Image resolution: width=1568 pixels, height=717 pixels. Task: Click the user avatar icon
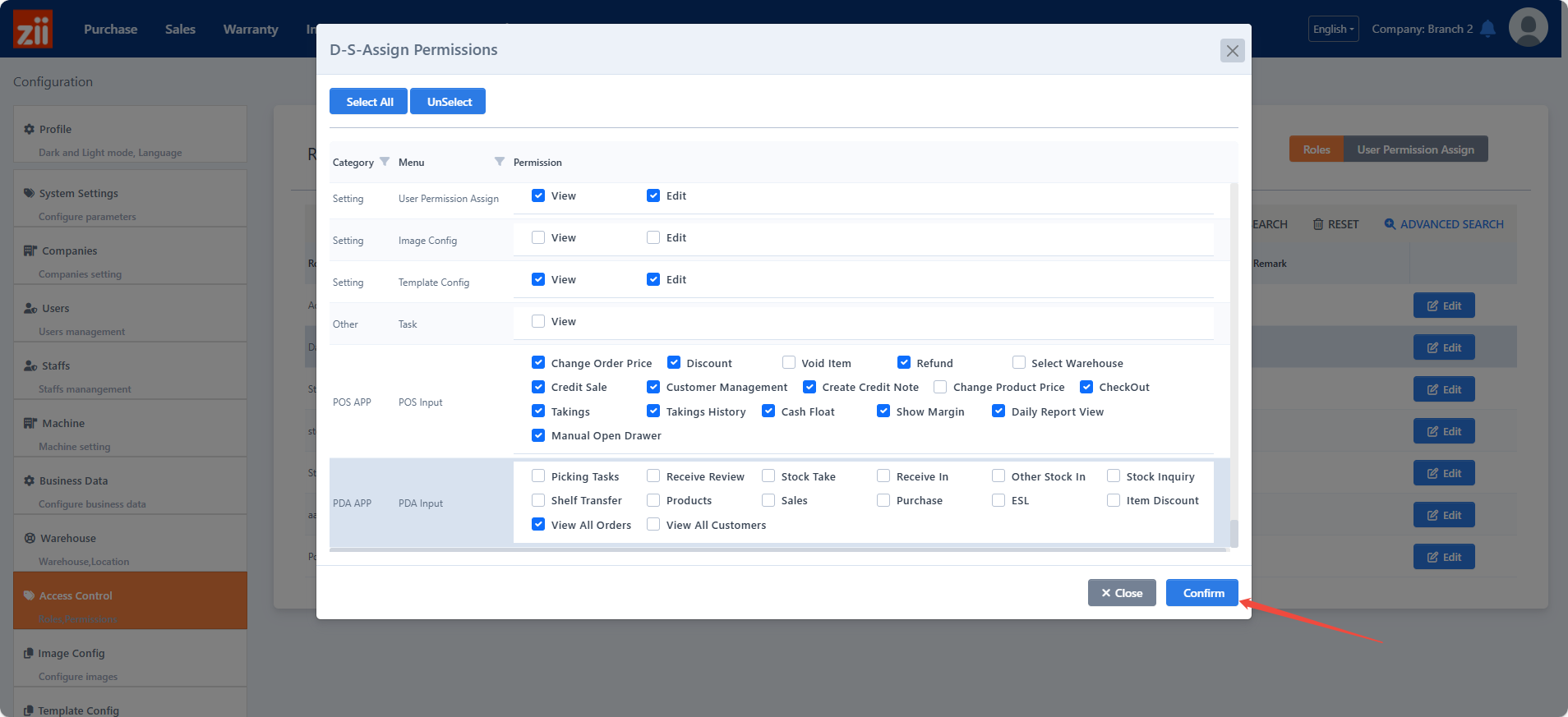click(x=1528, y=28)
